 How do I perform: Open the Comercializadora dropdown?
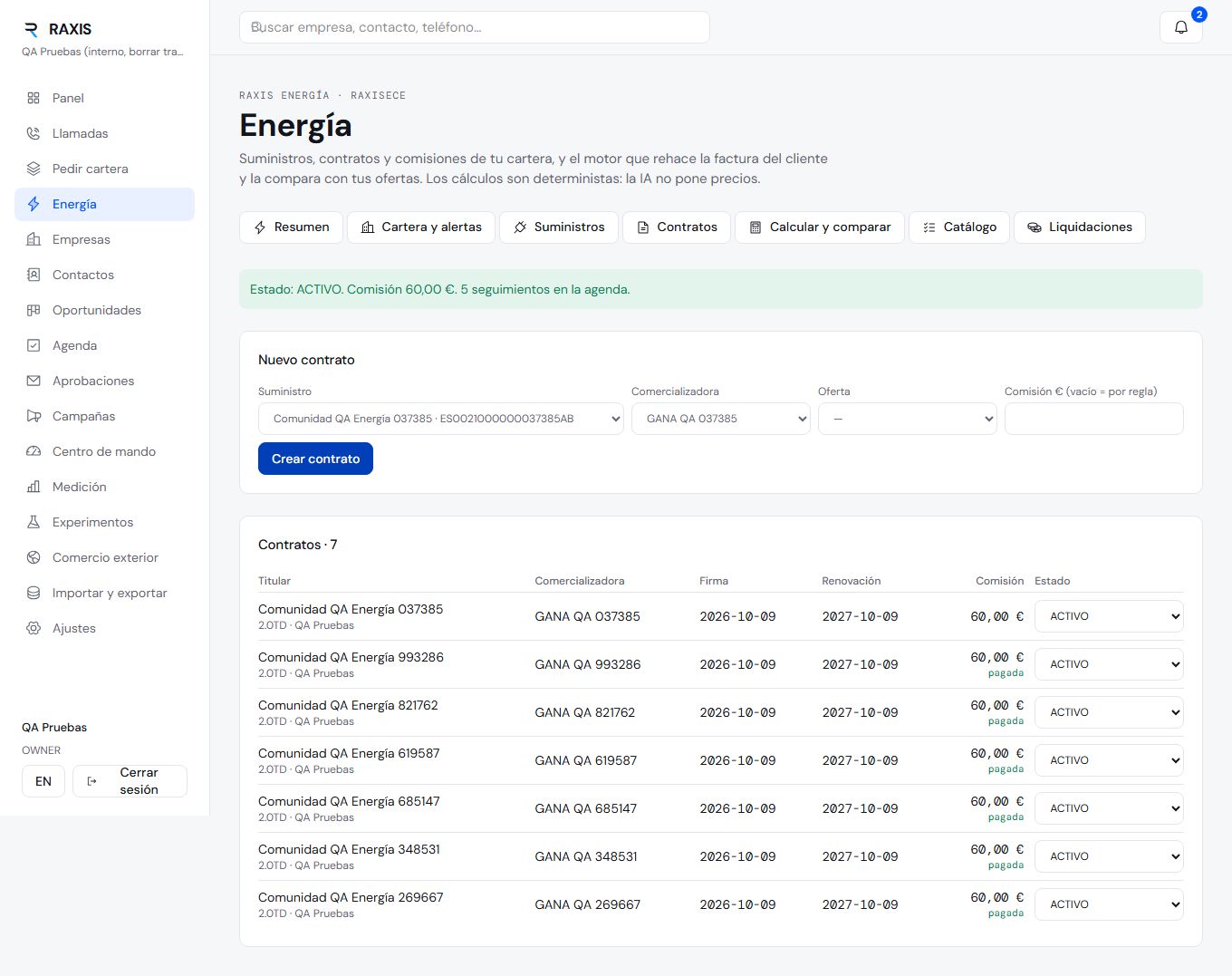(721, 419)
